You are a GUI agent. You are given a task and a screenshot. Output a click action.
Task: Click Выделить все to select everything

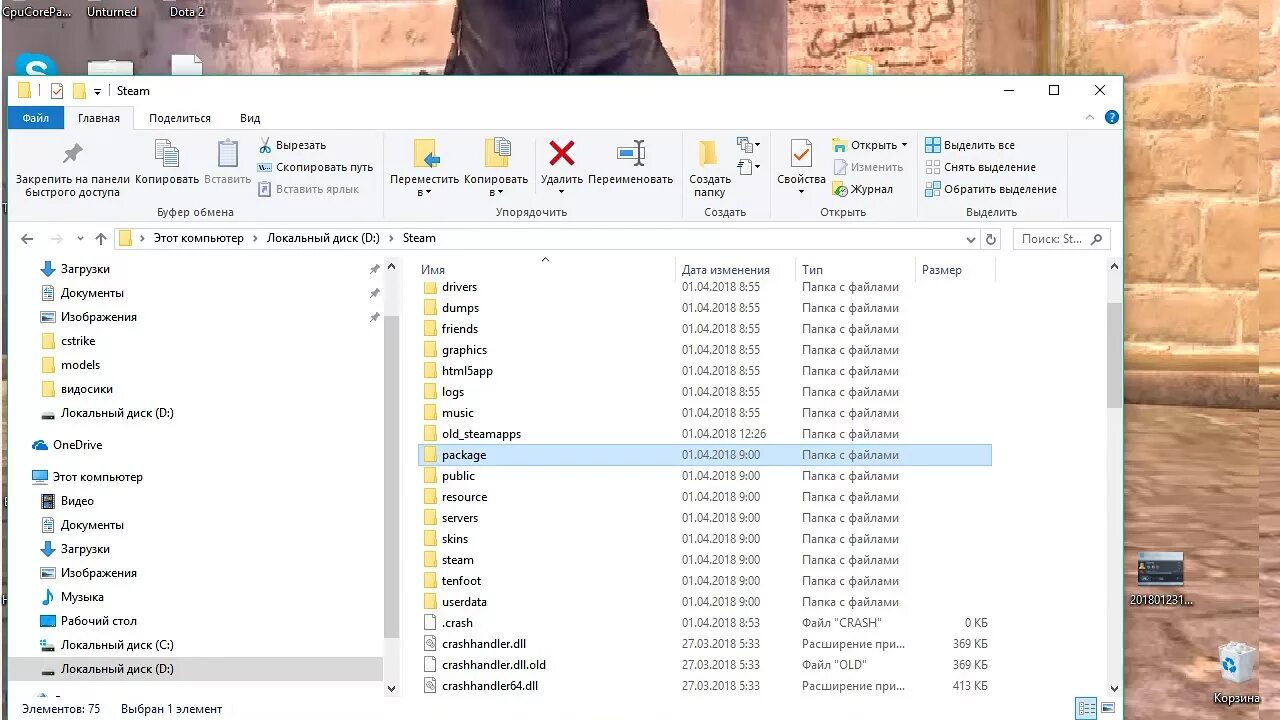(x=974, y=145)
